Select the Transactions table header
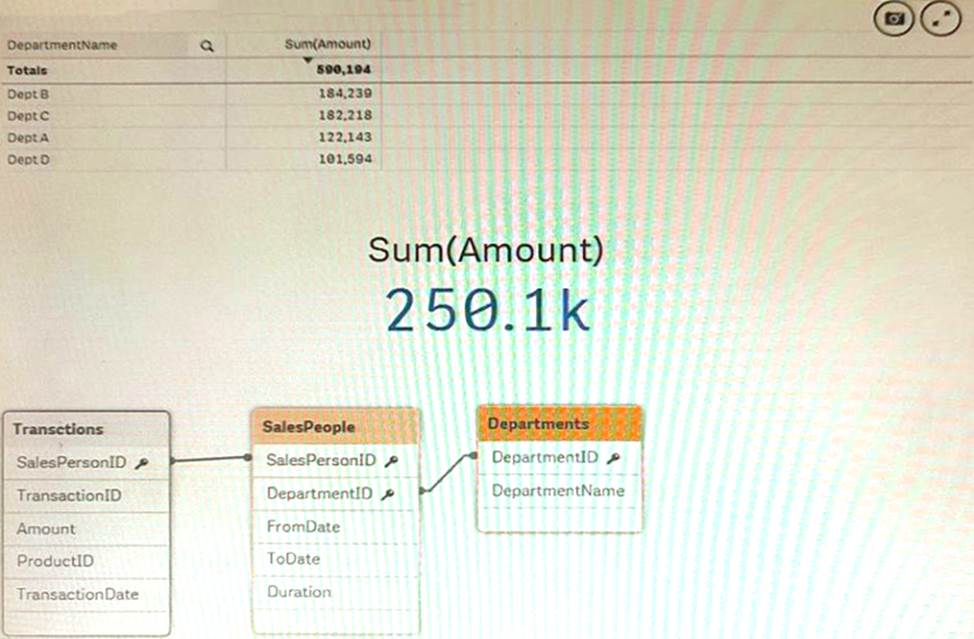Screen dimensions: 974x639 tap(58, 429)
